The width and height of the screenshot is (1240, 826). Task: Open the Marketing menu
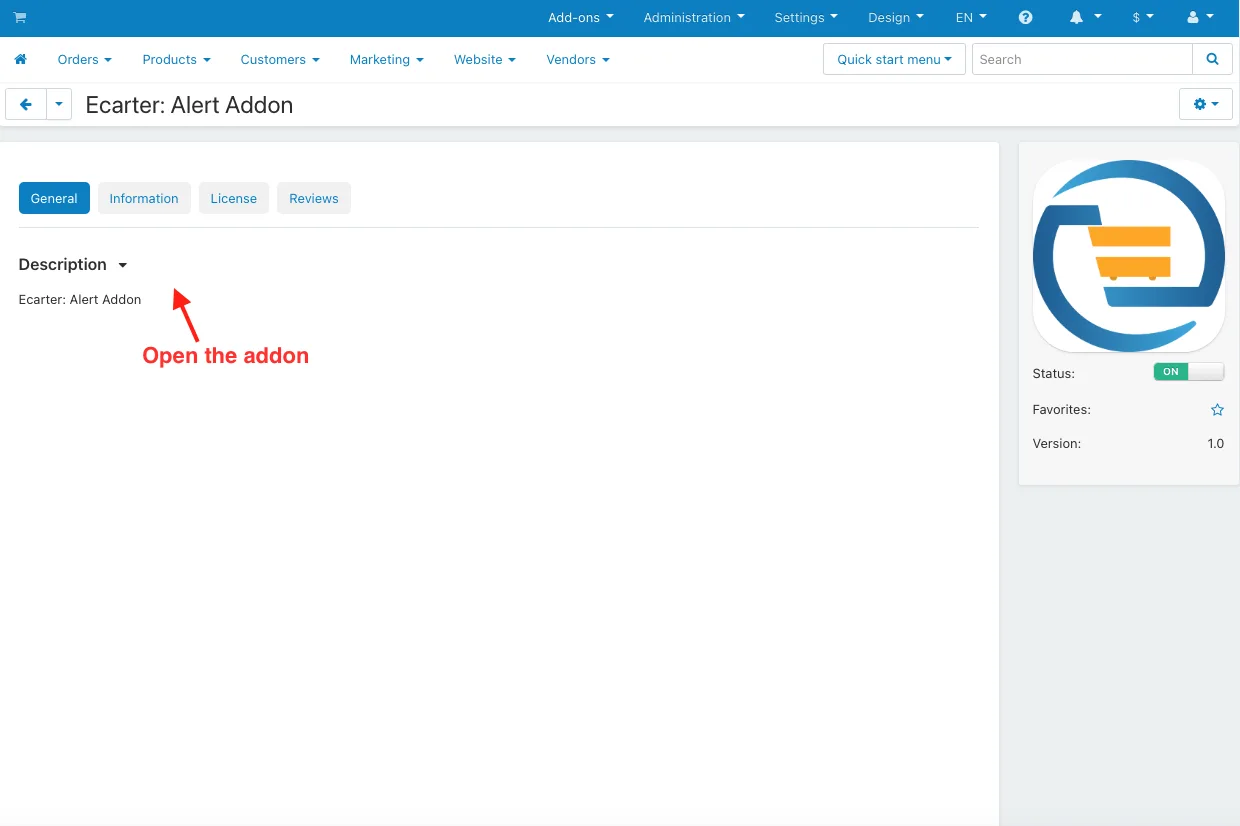pyautogui.click(x=387, y=60)
